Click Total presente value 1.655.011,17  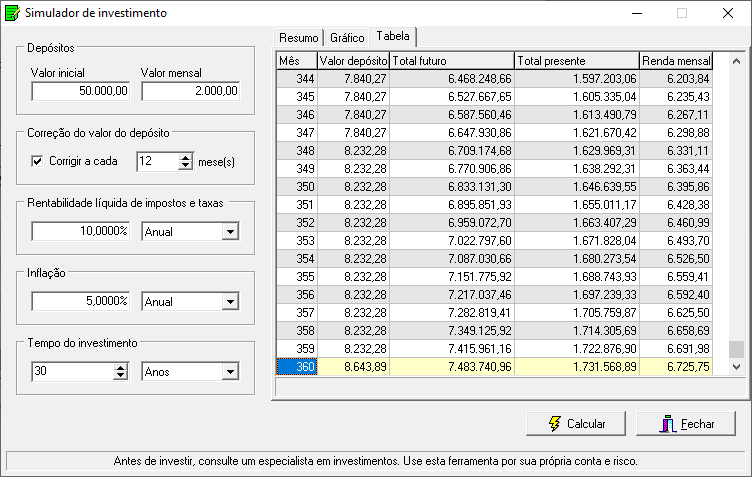(577, 205)
